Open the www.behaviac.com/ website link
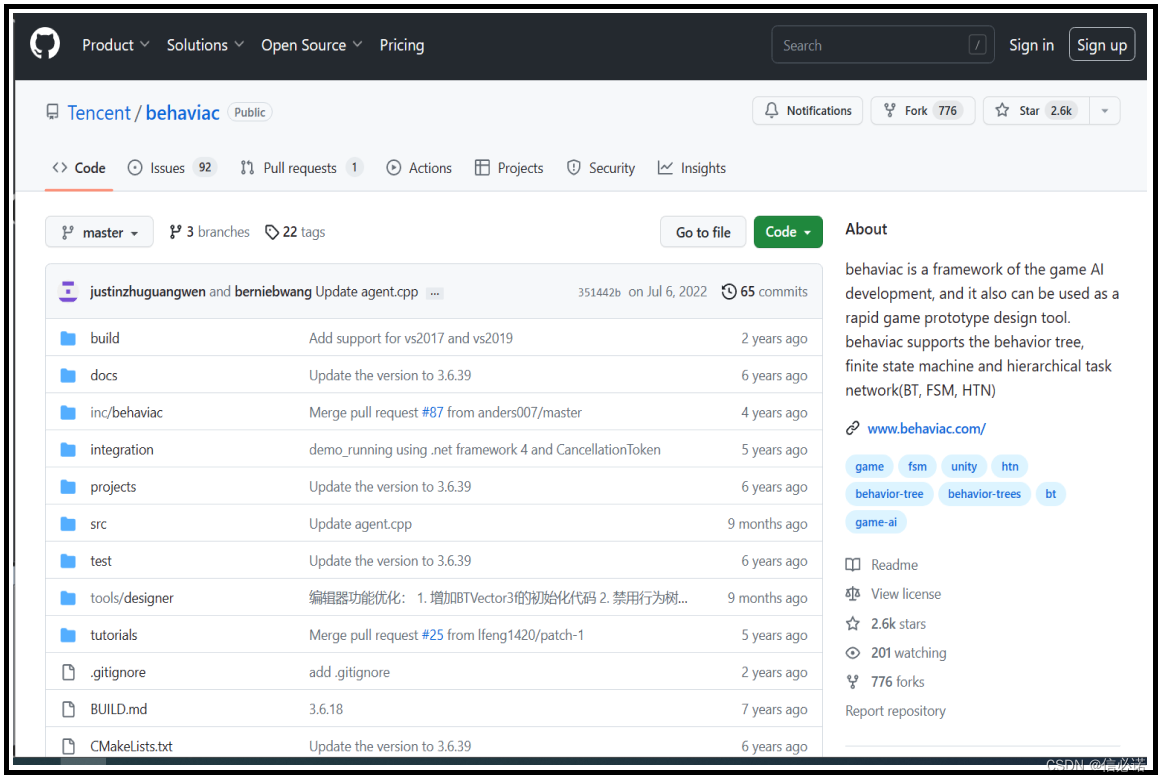 (x=926, y=428)
